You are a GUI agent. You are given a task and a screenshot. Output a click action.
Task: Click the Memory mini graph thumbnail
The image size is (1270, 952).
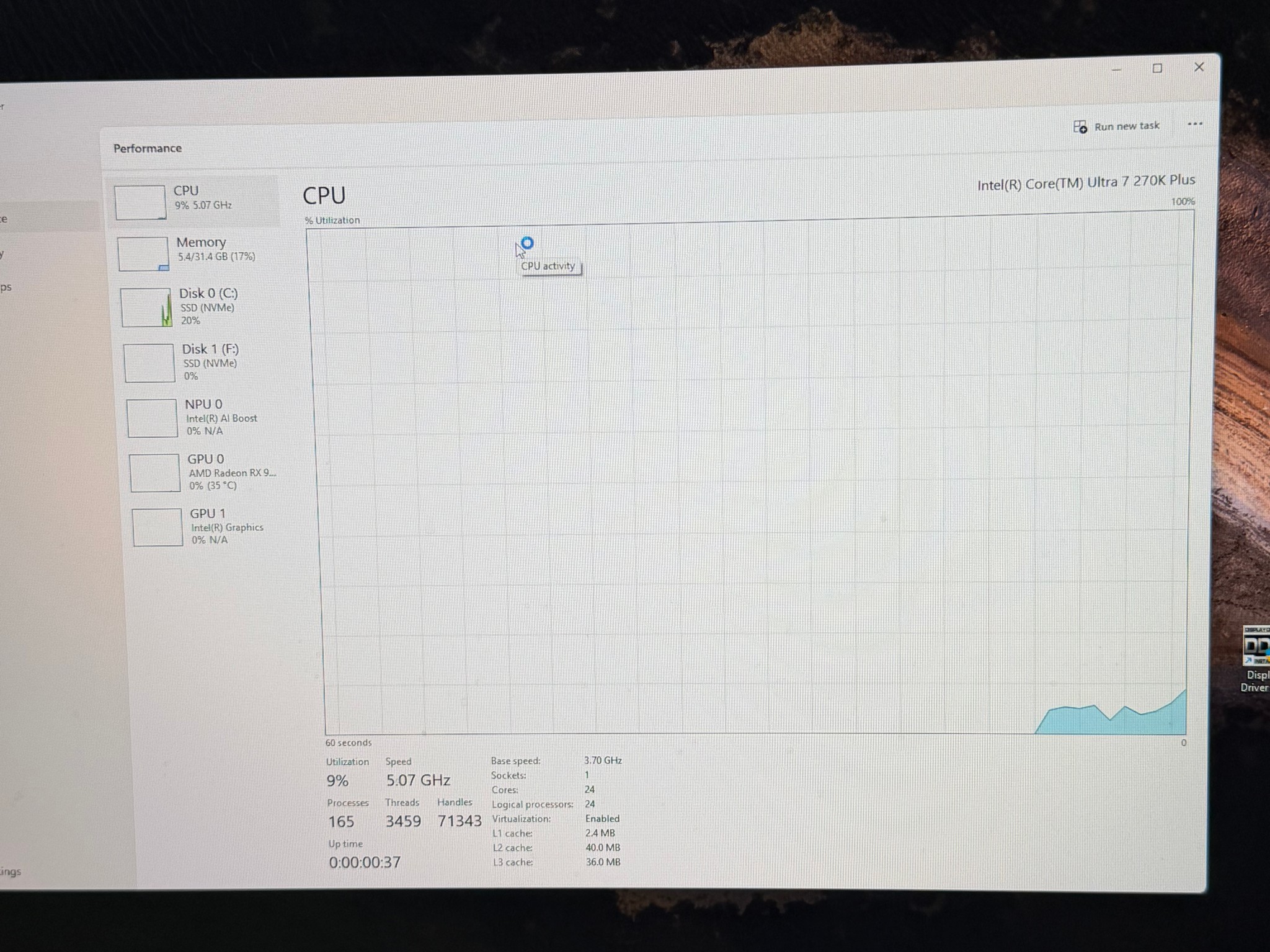(x=143, y=253)
